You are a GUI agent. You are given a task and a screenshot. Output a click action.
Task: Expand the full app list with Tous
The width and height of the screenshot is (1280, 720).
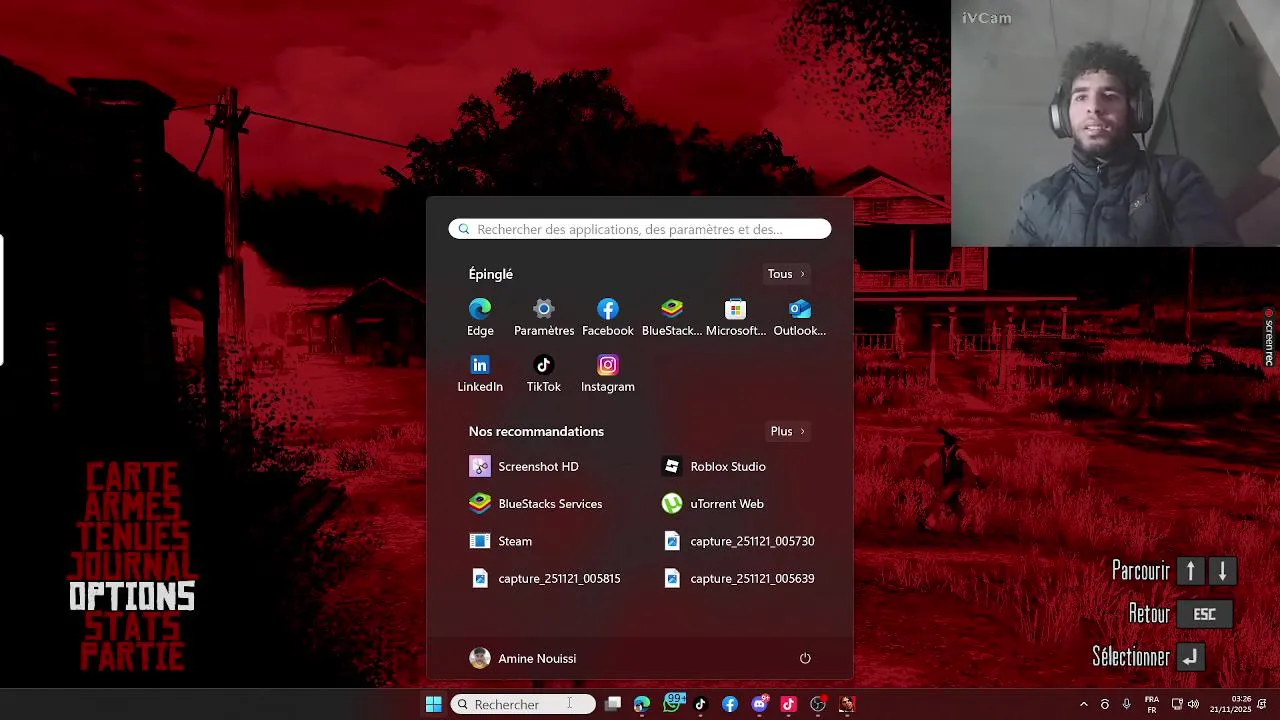(x=786, y=274)
